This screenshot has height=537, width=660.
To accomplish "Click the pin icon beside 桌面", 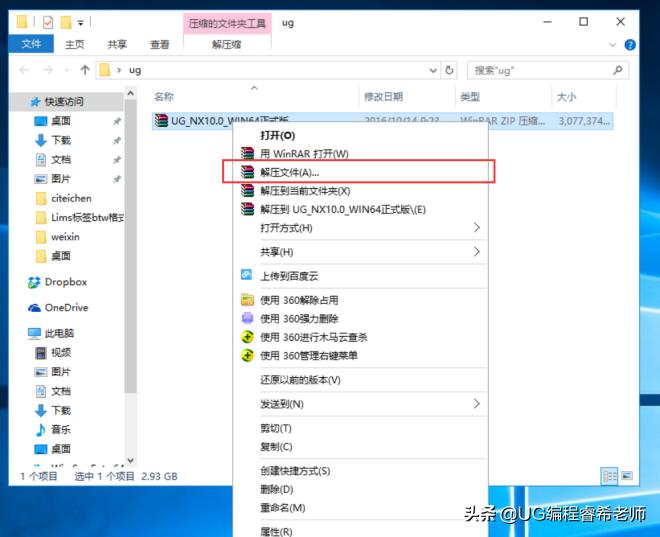I will coord(117,121).
